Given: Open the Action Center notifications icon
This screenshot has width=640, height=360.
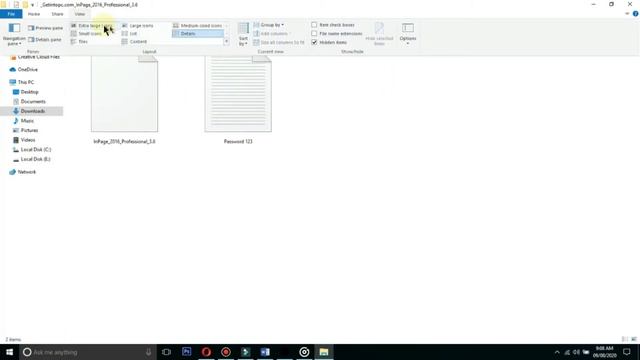Looking at the screenshot, I should point(627,352).
